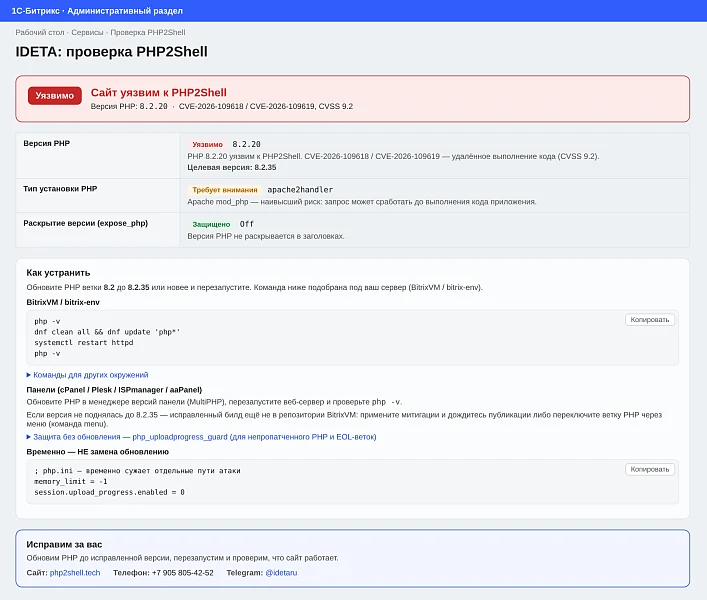Click the Раскрытие версии (expose_php) label
The image size is (707, 600).
pyautogui.click(x=86, y=223)
